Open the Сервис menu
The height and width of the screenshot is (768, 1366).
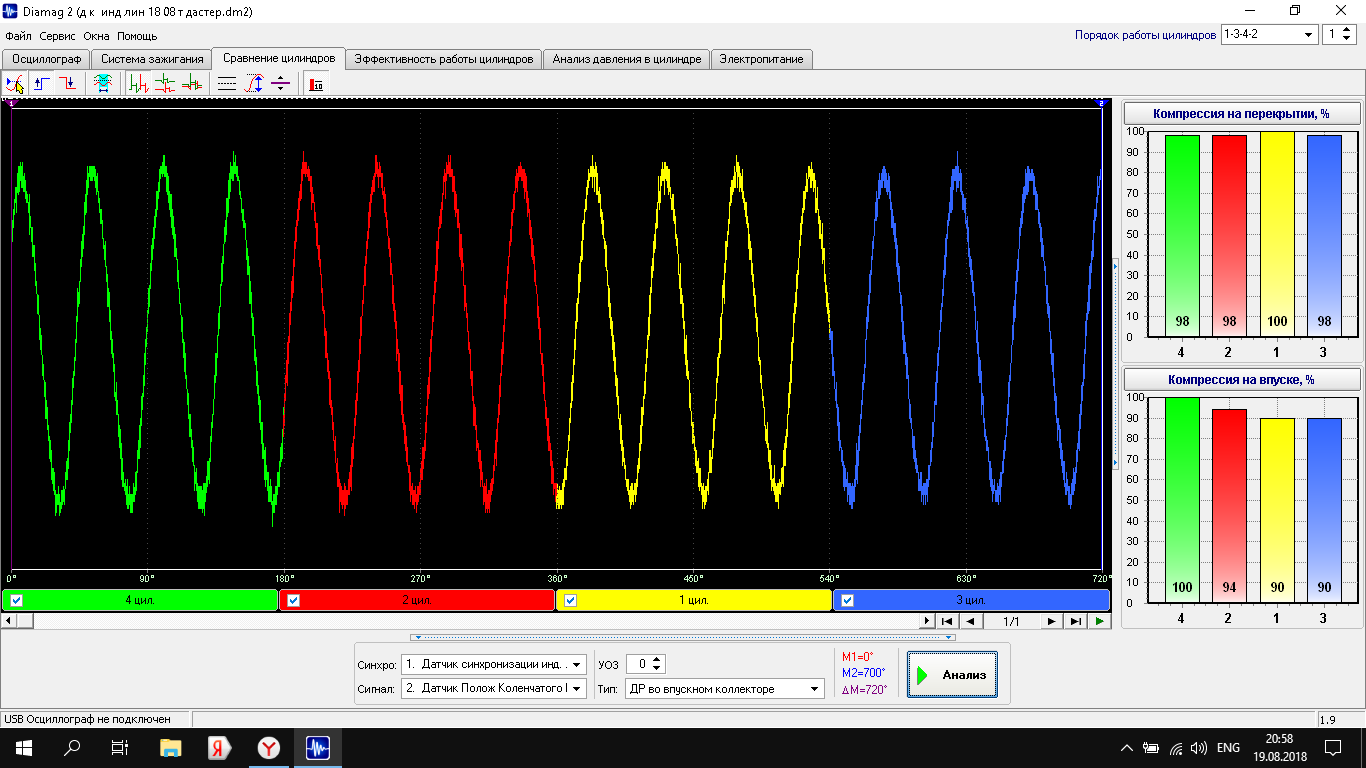point(58,36)
